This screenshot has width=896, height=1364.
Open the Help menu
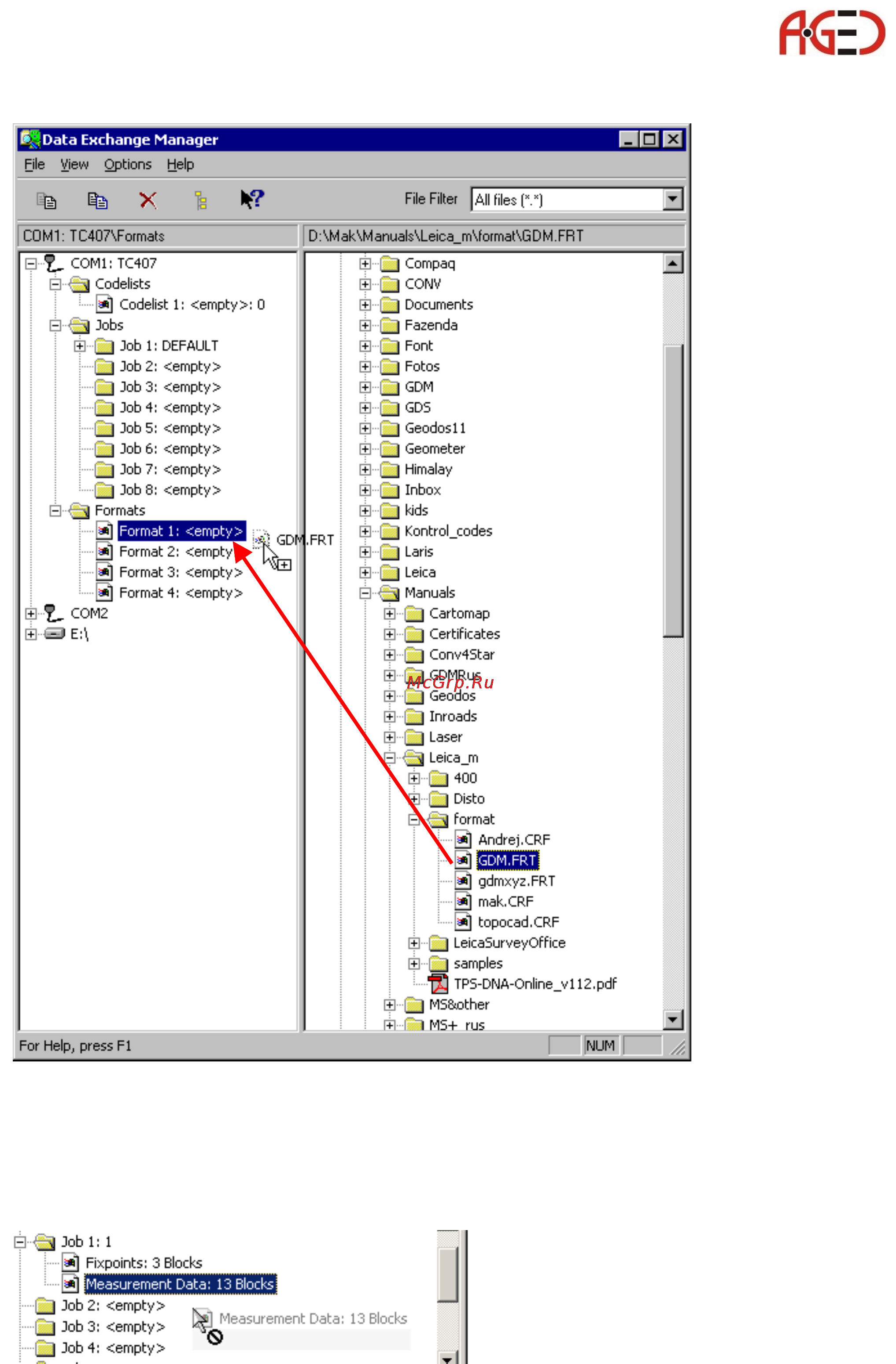(x=181, y=164)
